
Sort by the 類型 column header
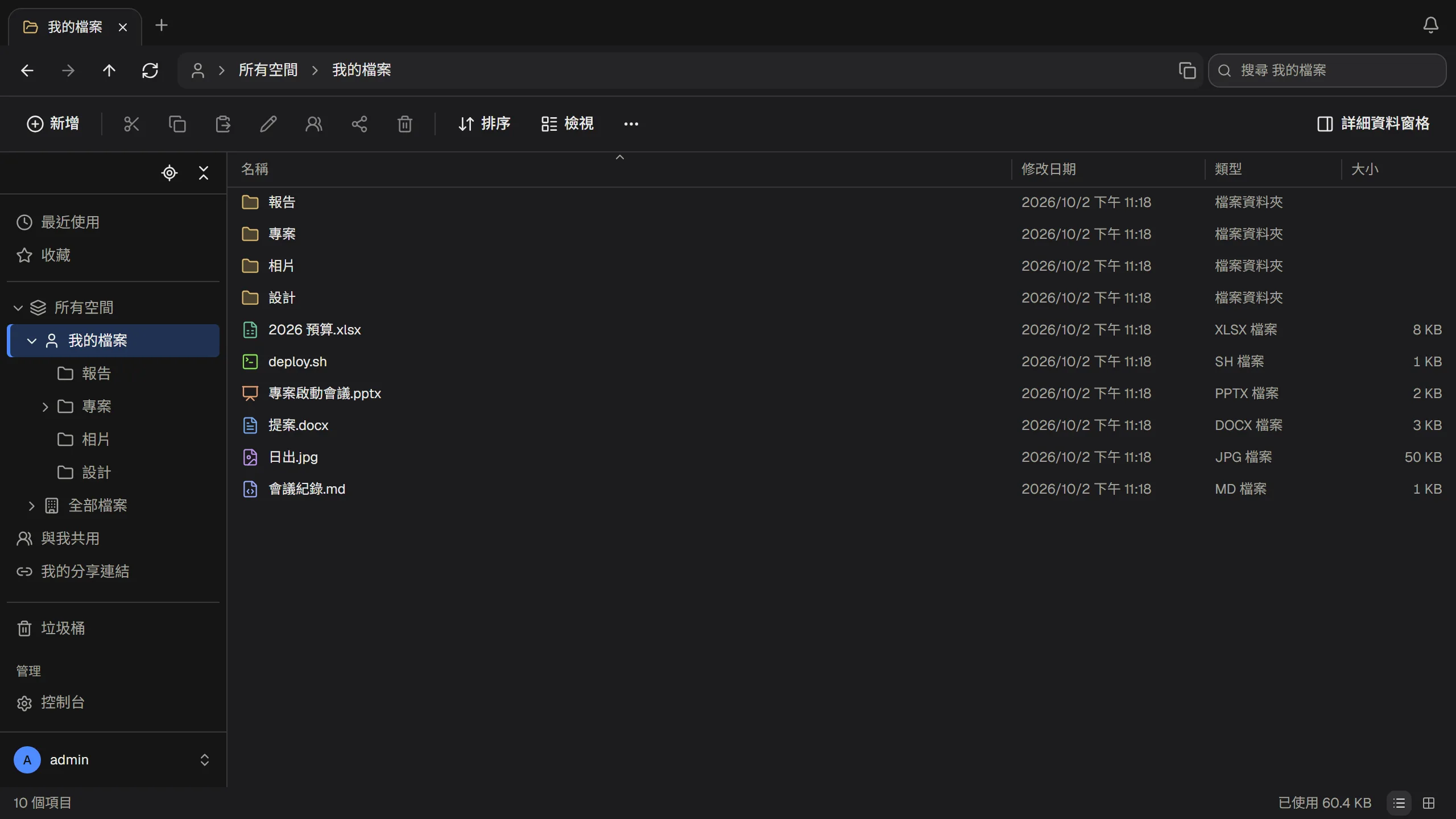click(1273, 169)
